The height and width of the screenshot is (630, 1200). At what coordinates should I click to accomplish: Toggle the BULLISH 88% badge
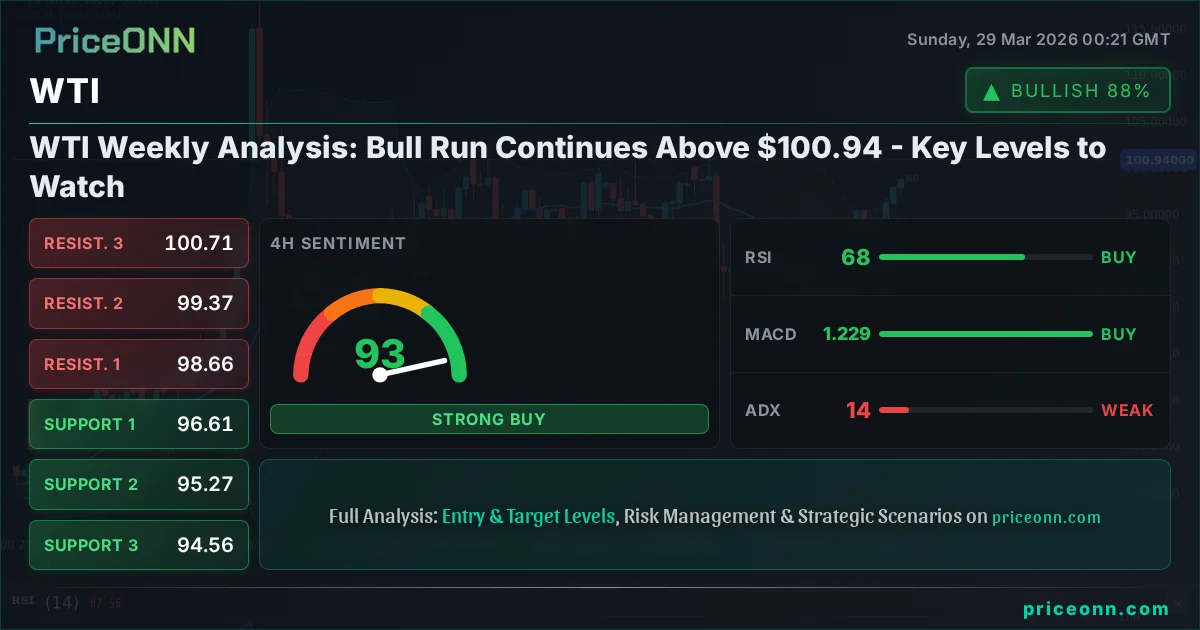tap(1067, 90)
